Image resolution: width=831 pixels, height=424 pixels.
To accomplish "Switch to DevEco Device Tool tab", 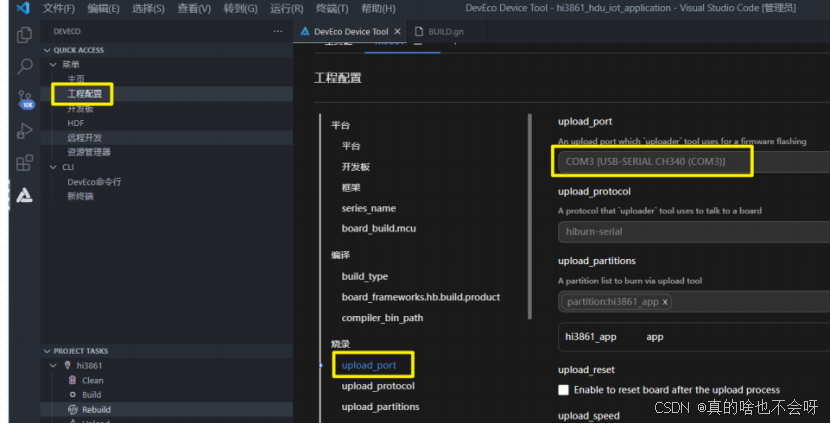I will point(350,32).
